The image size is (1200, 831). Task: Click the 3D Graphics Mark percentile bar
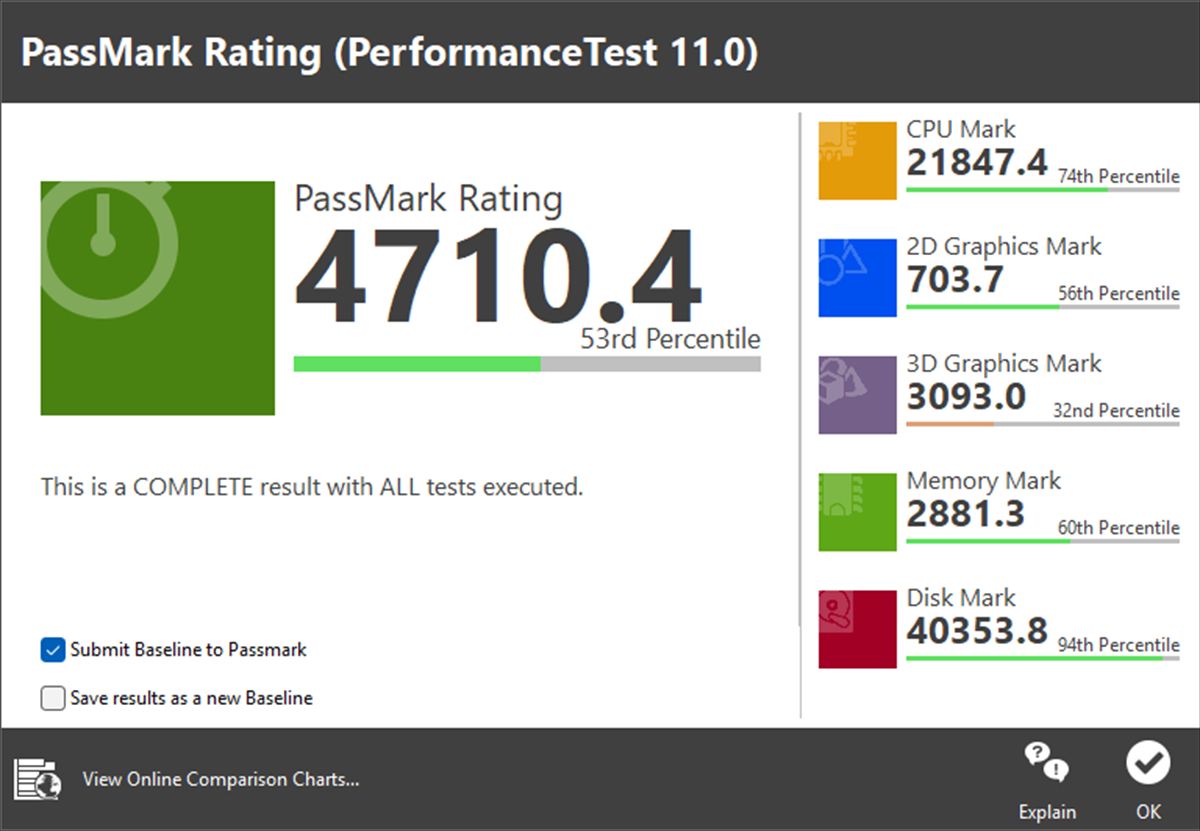[x=1042, y=424]
